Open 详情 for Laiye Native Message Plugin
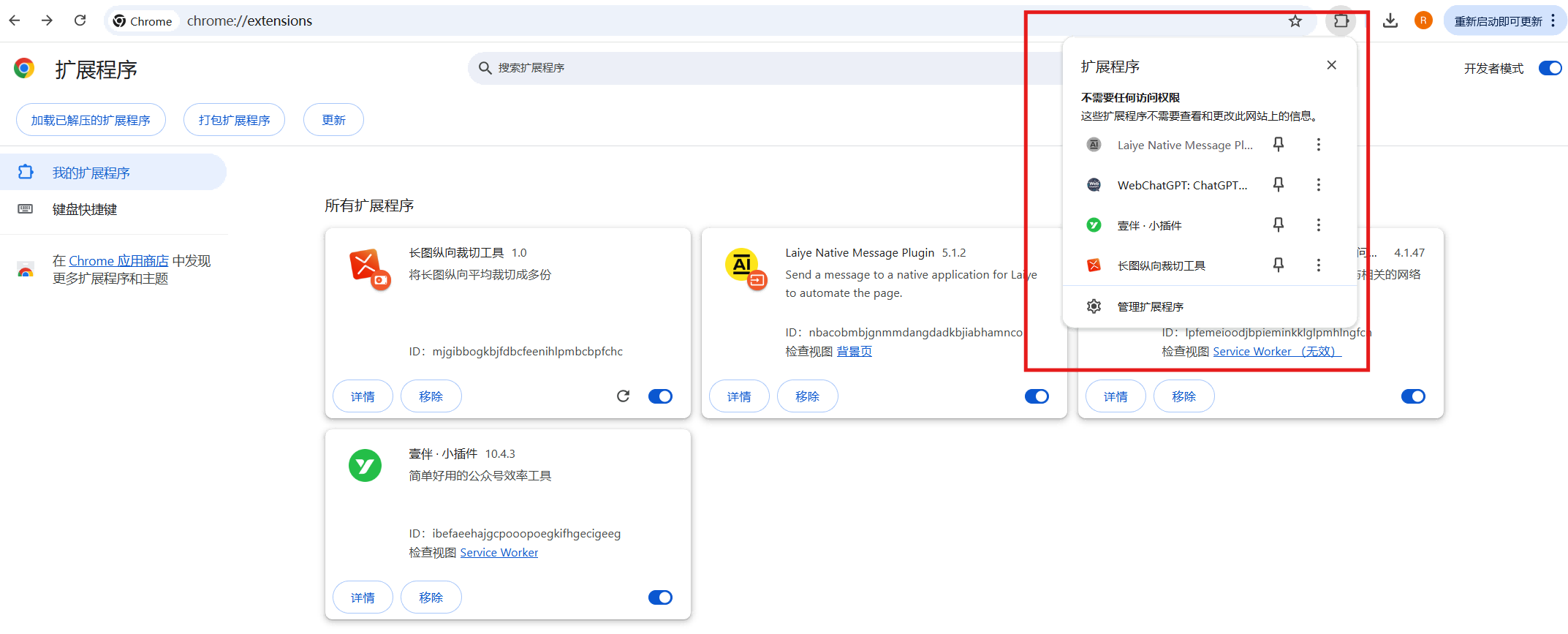 click(739, 396)
